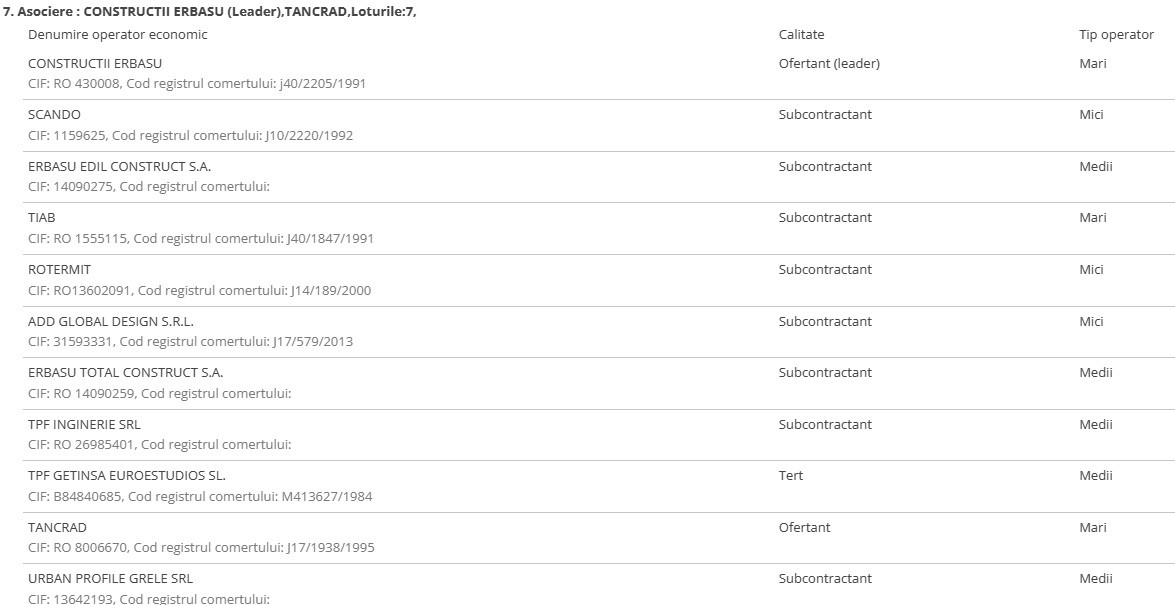The height and width of the screenshot is (605, 1175).
Task: Select the TIAB operator name
Action: 41,217
